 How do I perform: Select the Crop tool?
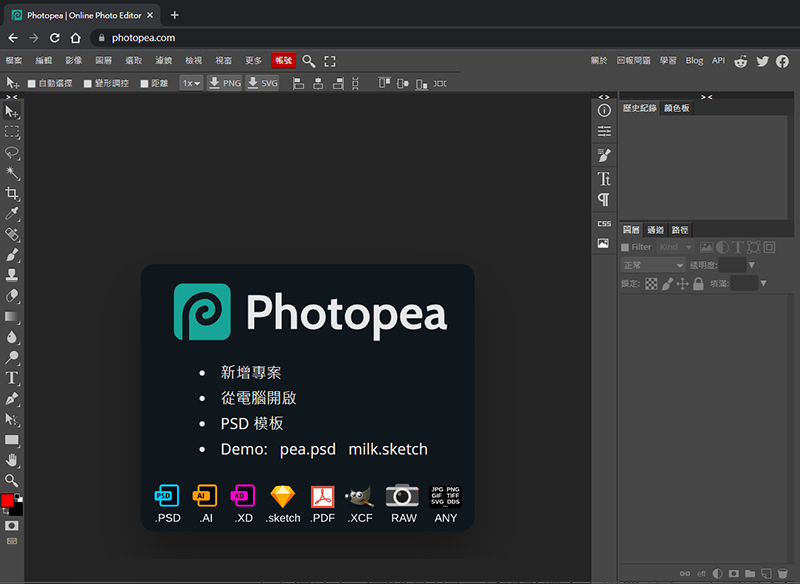12,193
